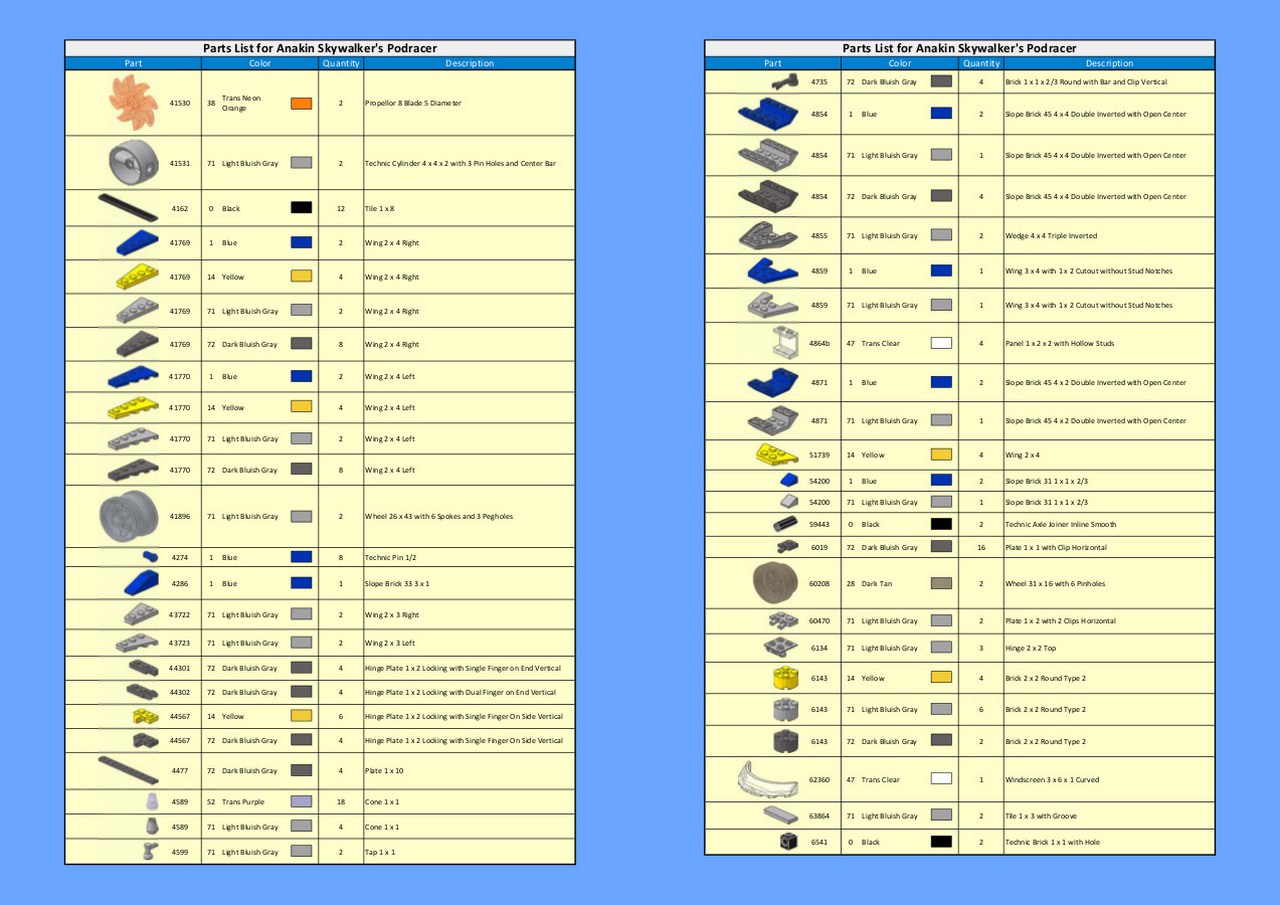The width and height of the screenshot is (1280, 905).
Task: Select description "Hinge 2 x 2 Top"
Action: [1031, 648]
